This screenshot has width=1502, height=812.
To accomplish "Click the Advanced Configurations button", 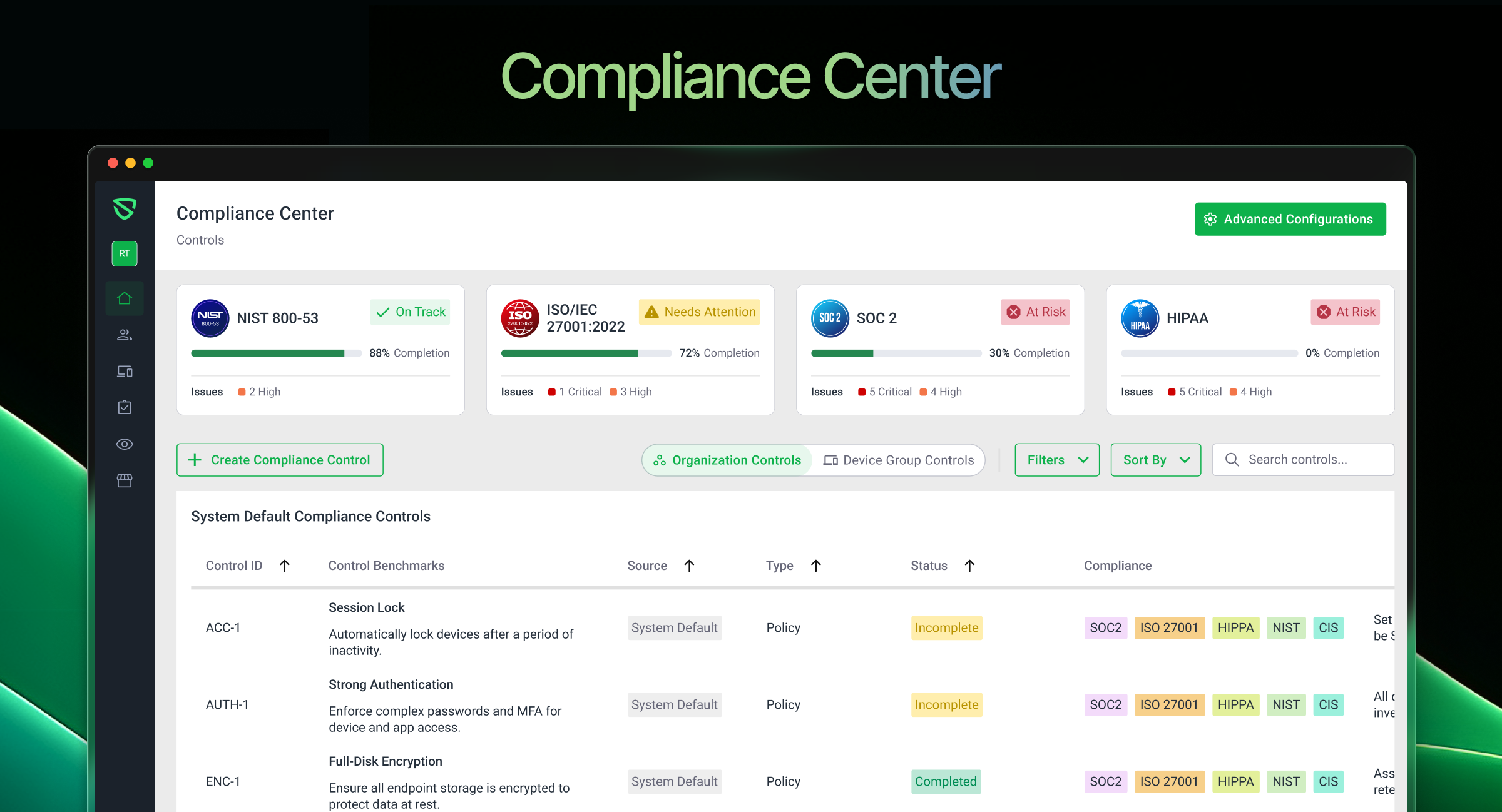I will coord(1290,219).
